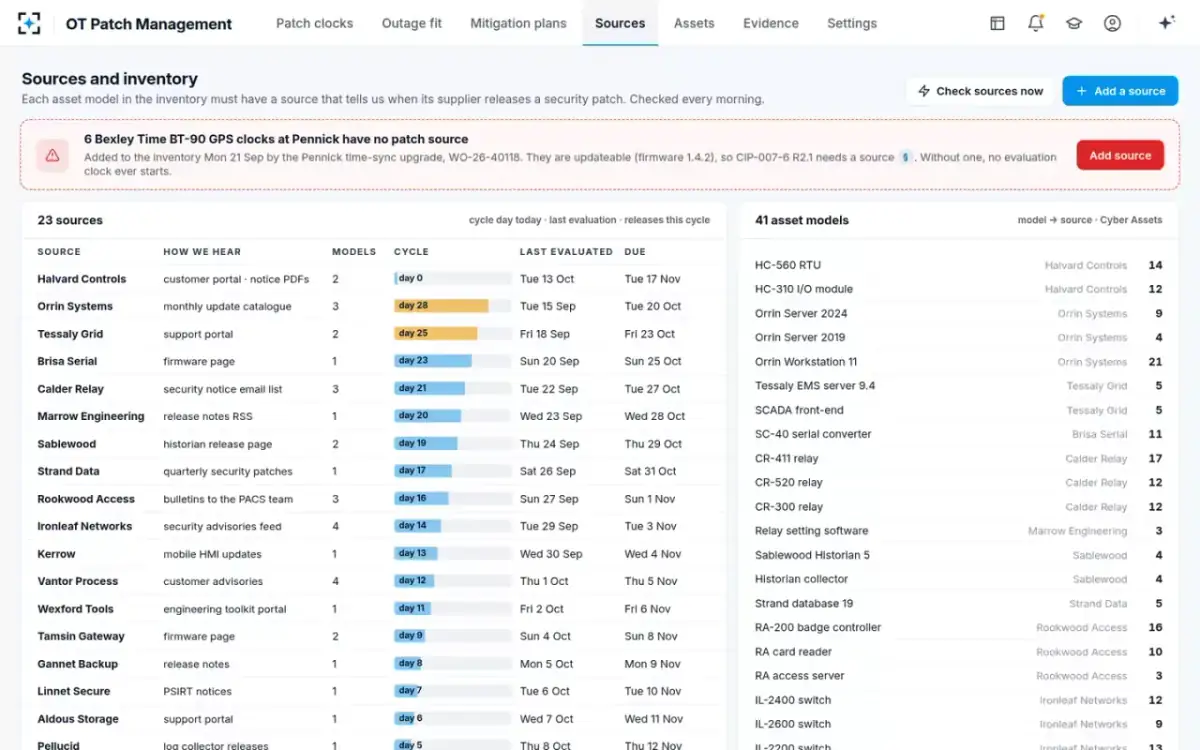Click the Rookwood Access source name

point(86,499)
